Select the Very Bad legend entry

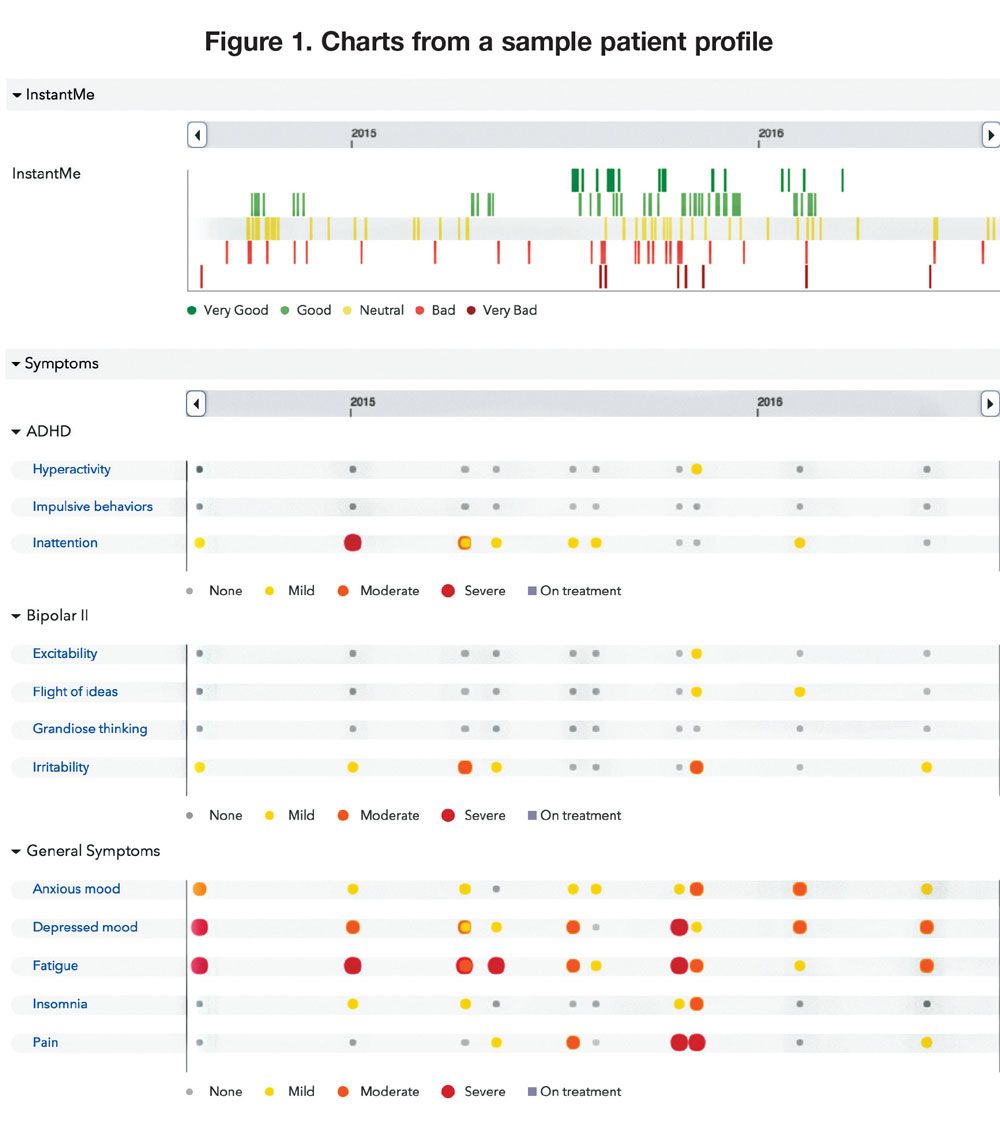[x=502, y=310]
